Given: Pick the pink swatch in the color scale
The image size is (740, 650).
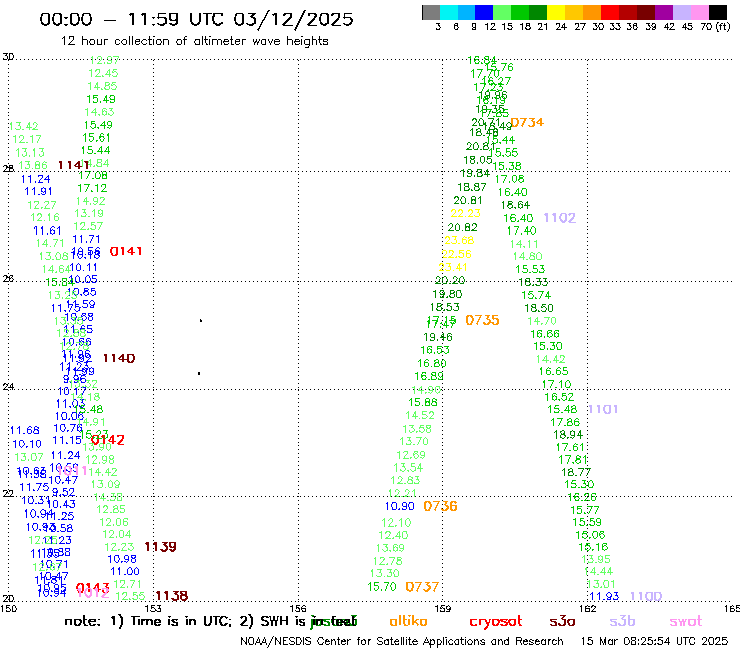Looking at the screenshot, I should pyautogui.click(x=699, y=12).
